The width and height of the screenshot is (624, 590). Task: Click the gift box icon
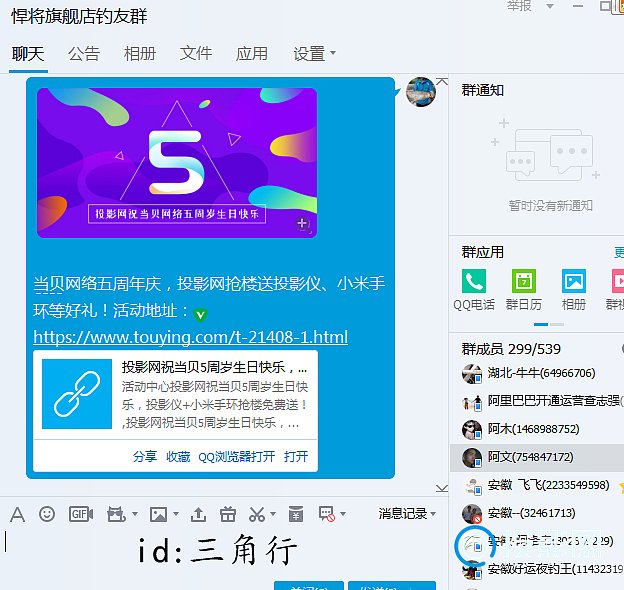click(227, 514)
